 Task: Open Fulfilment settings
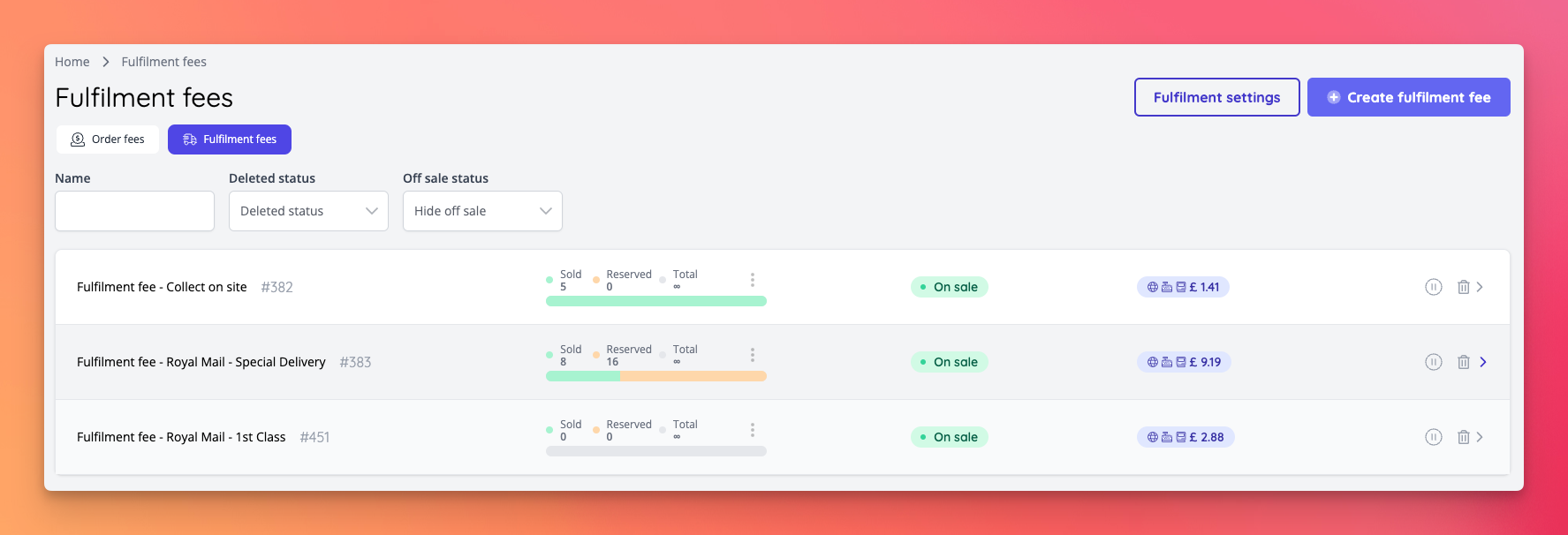coord(1216,97)
